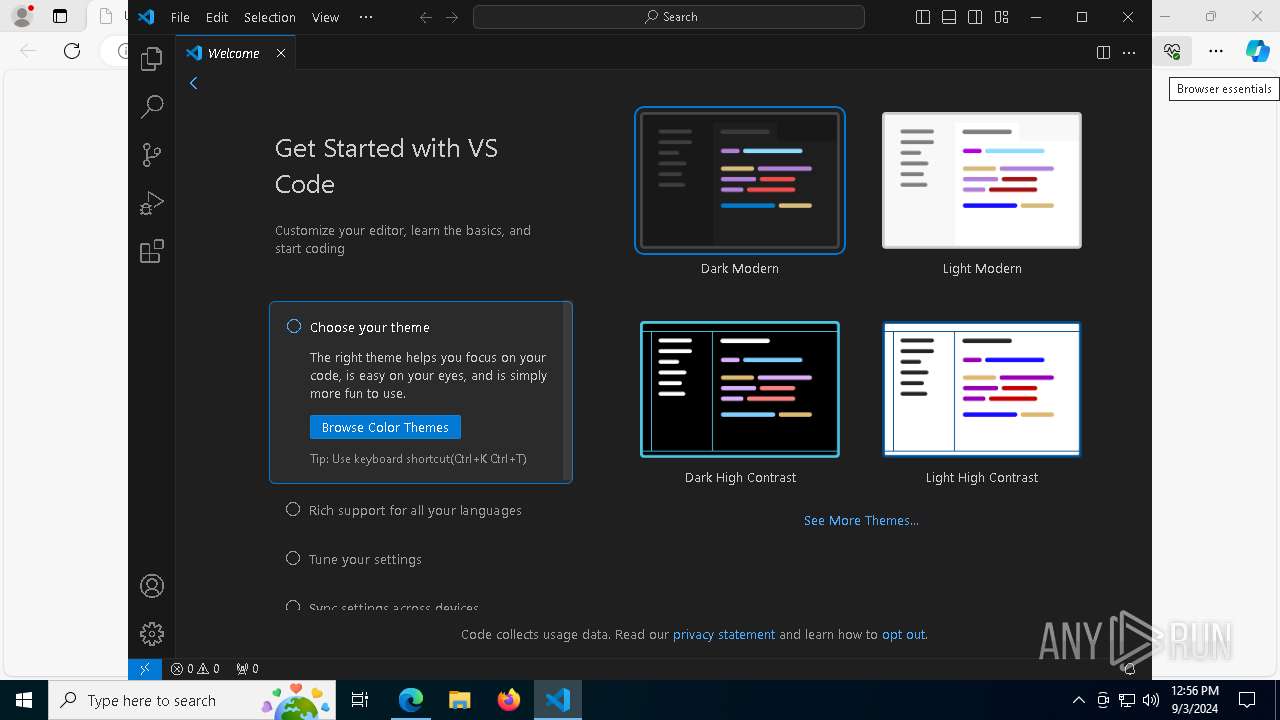Click the command center Search box

669,17
